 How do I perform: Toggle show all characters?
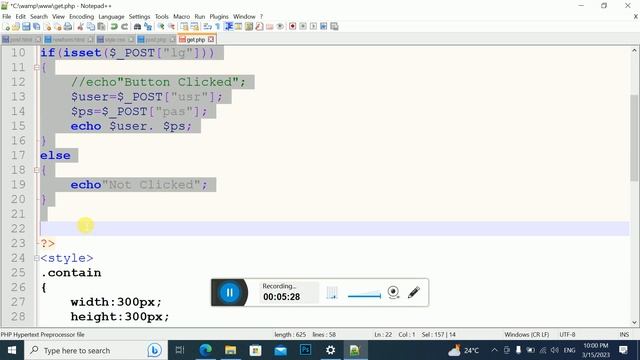(218, 27)
